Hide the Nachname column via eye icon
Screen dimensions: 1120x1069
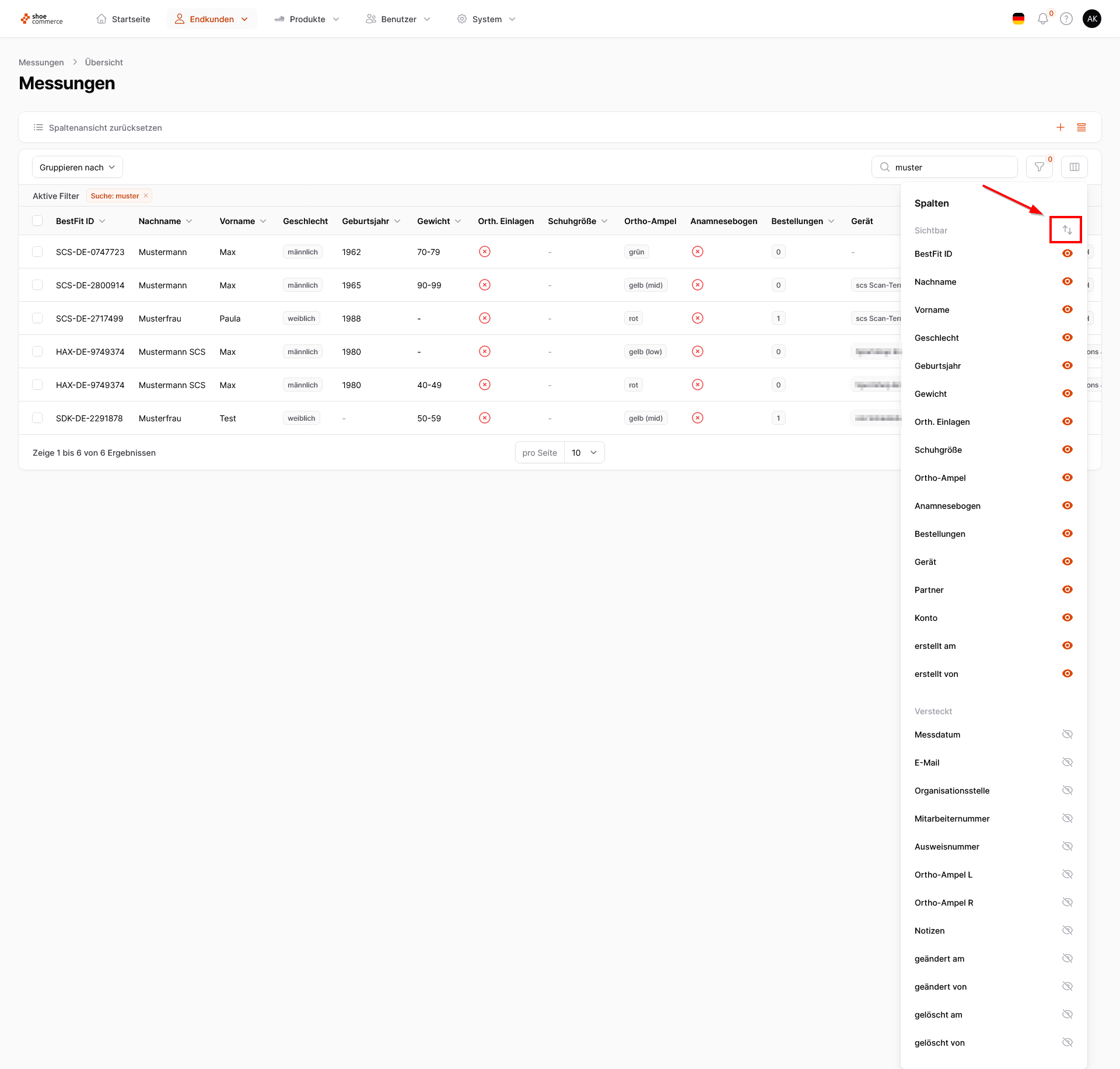(1067, 282)
